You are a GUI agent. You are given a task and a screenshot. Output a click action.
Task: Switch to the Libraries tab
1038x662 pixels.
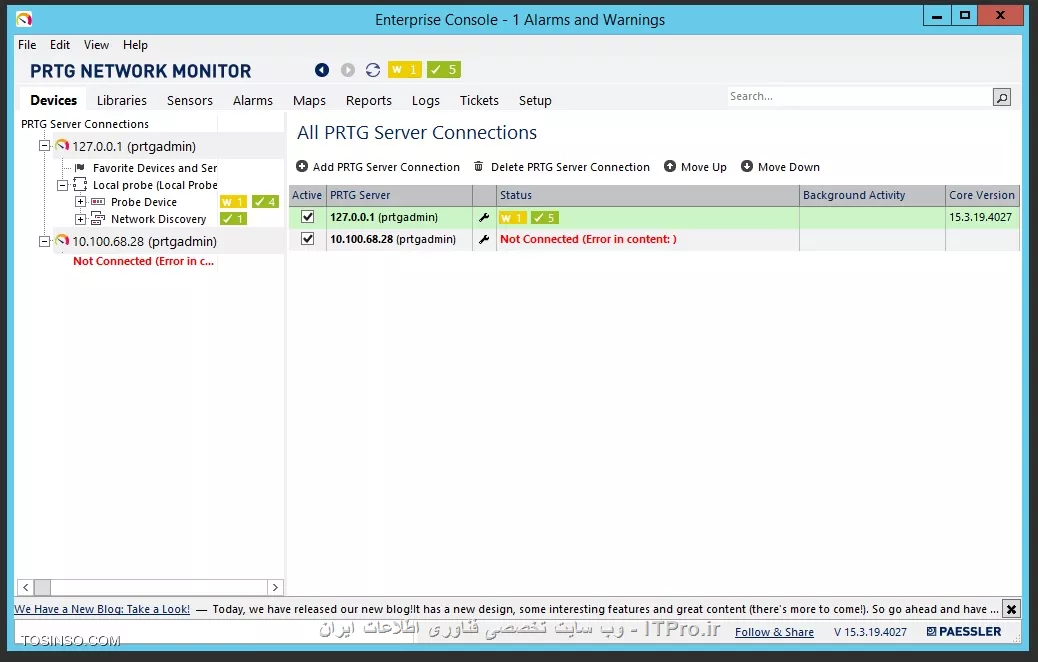coord(122,101)
